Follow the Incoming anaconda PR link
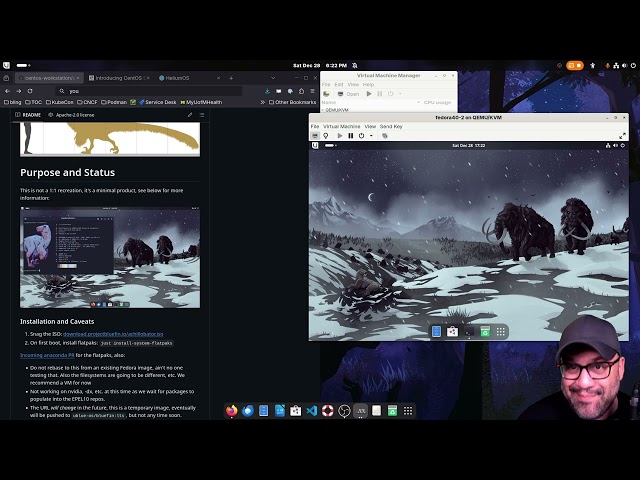Viewport: 640px width, 480px height. 47,355
